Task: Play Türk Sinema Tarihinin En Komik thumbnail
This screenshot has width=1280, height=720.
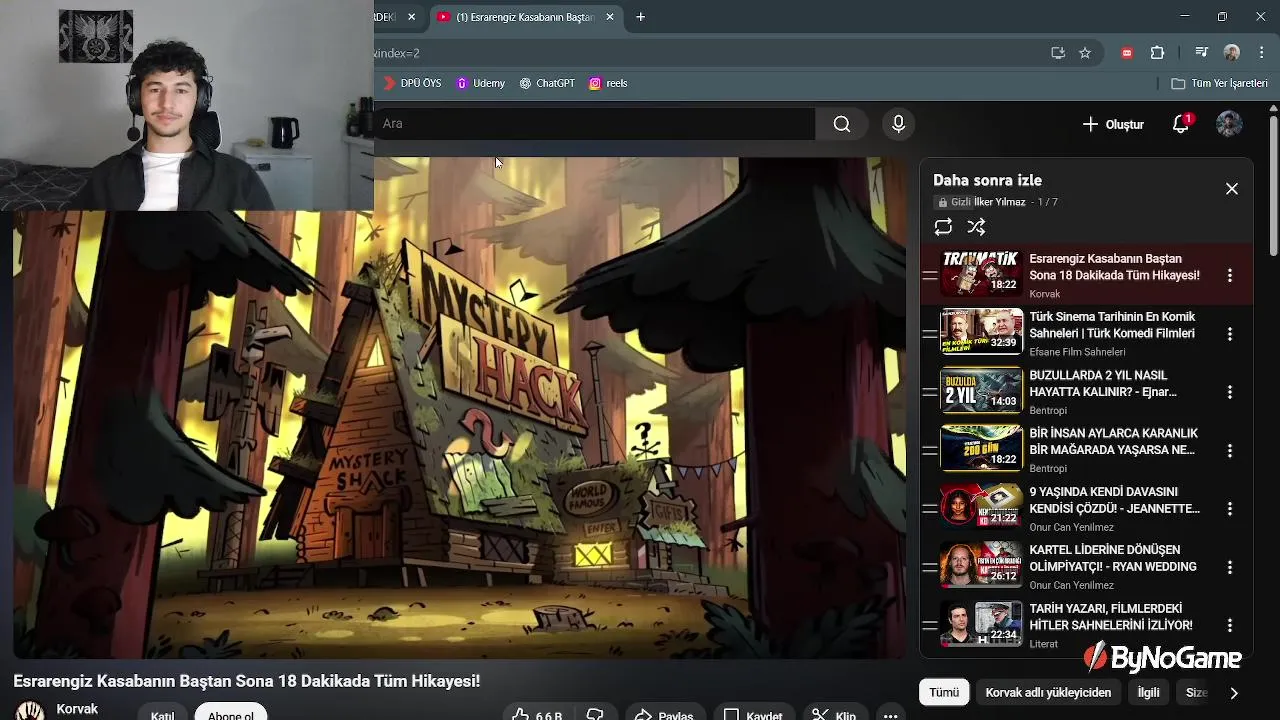Action: (x=982, y=332)
